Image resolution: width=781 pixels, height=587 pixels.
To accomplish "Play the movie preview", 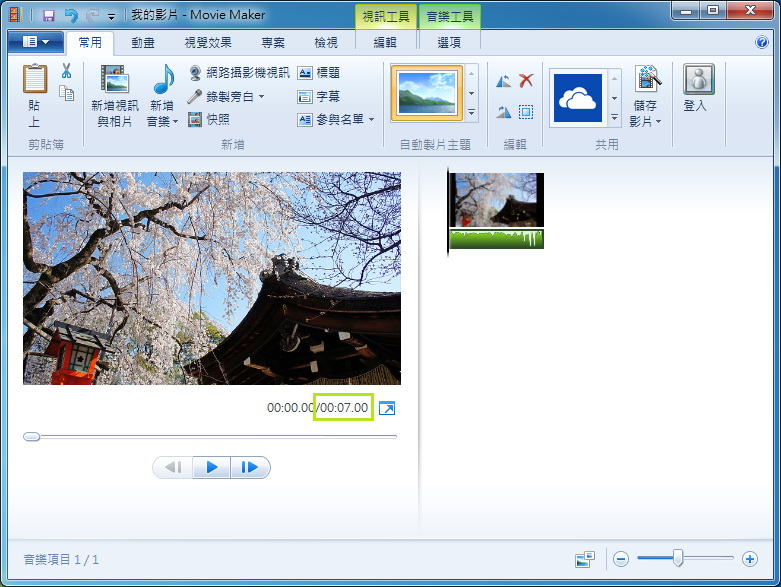I will [x=212, y=467].
